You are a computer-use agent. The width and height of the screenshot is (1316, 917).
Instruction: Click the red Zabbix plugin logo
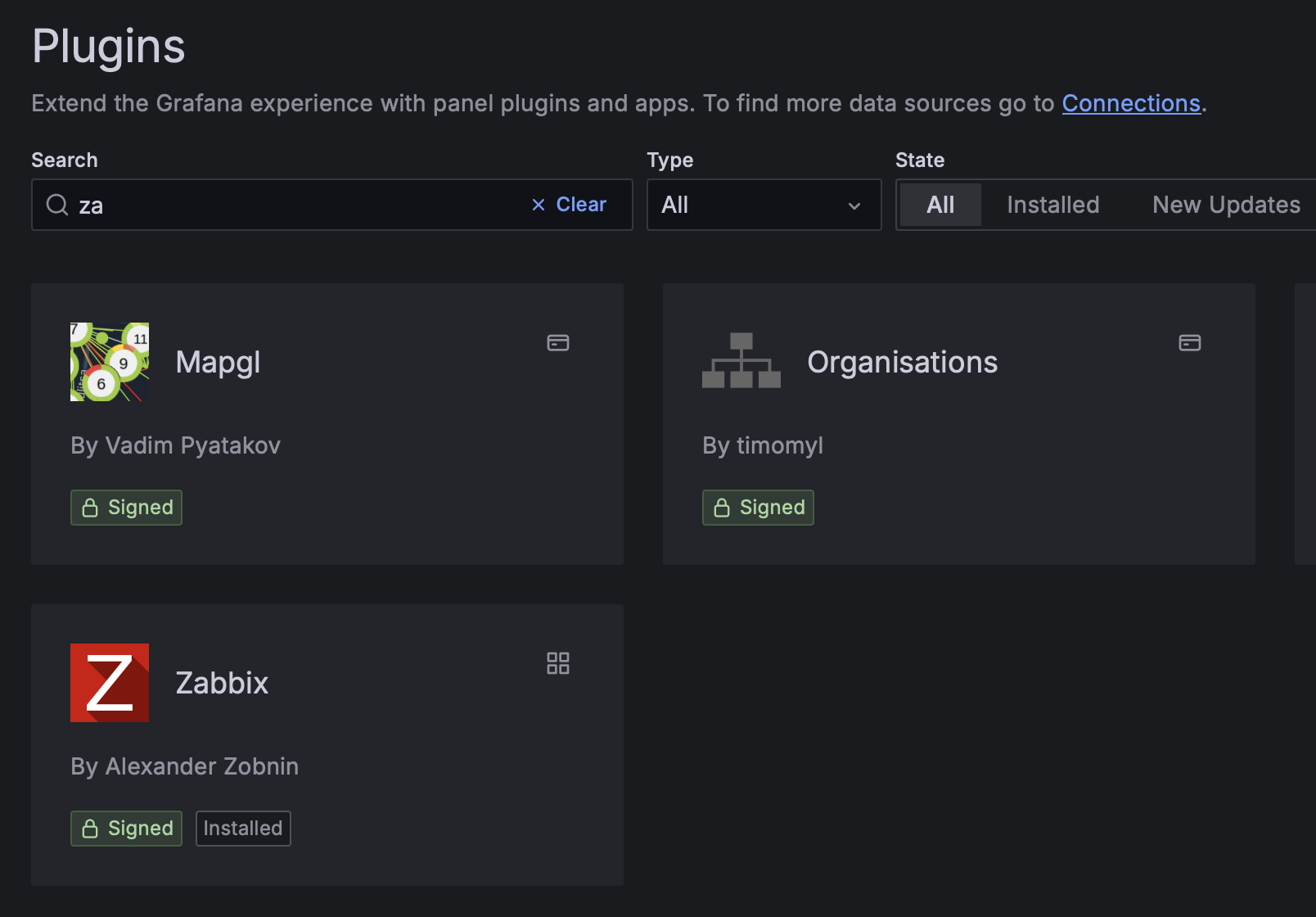(110, 683)
